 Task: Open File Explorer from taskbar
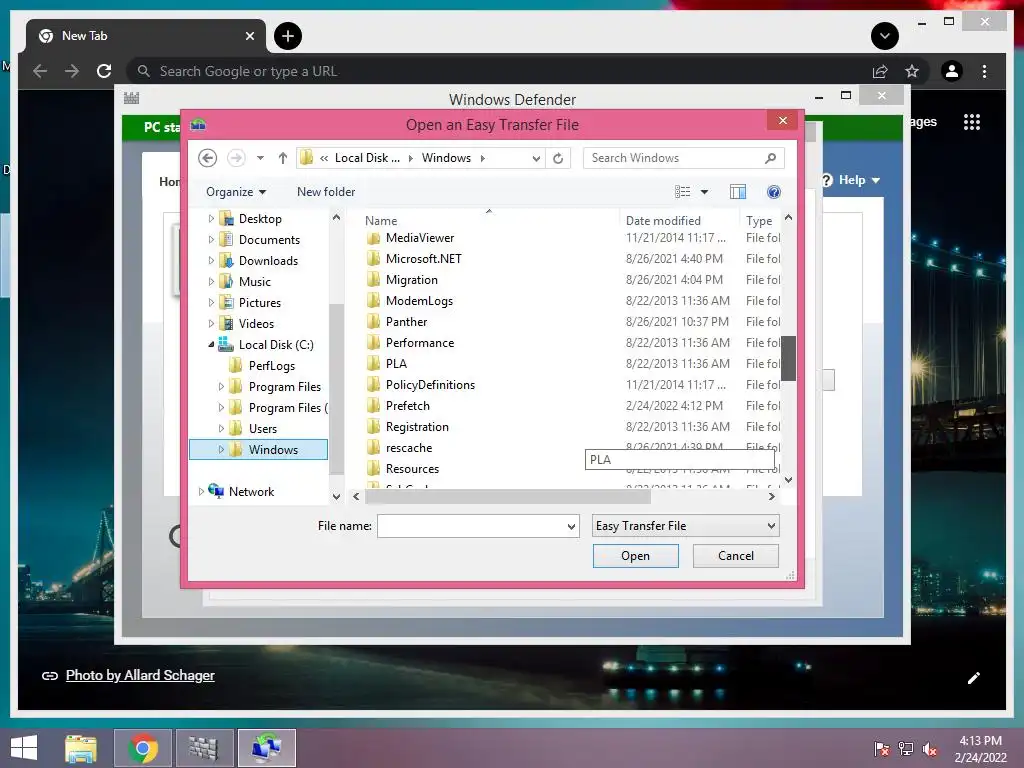click(81, 748)
